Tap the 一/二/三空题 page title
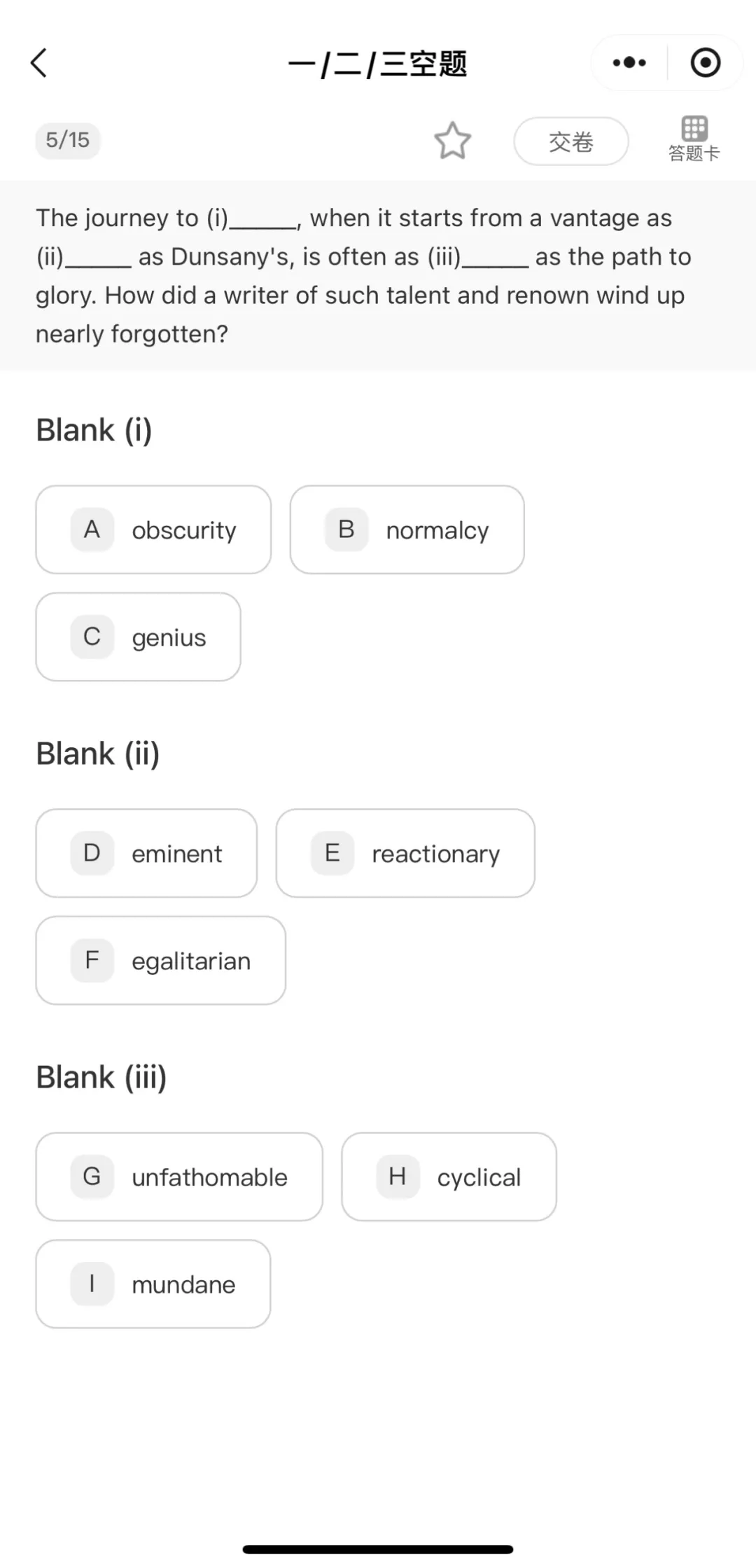Viewport: 756px width, 1568px height. tap(377, 64)
